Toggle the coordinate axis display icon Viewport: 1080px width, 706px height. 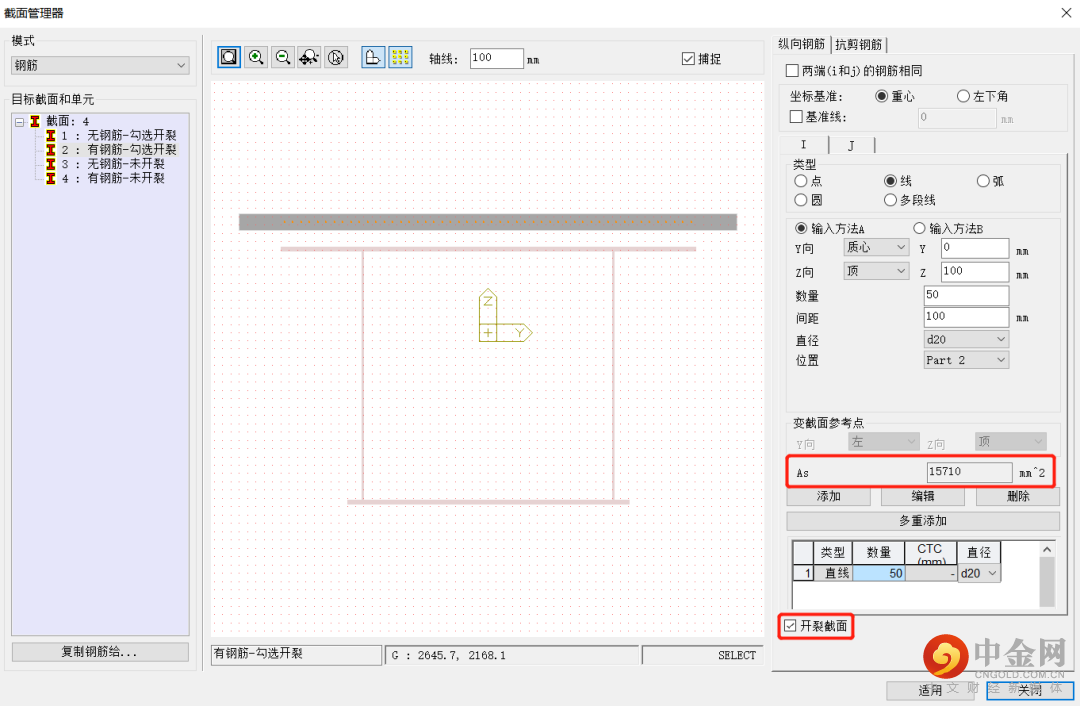373,57
